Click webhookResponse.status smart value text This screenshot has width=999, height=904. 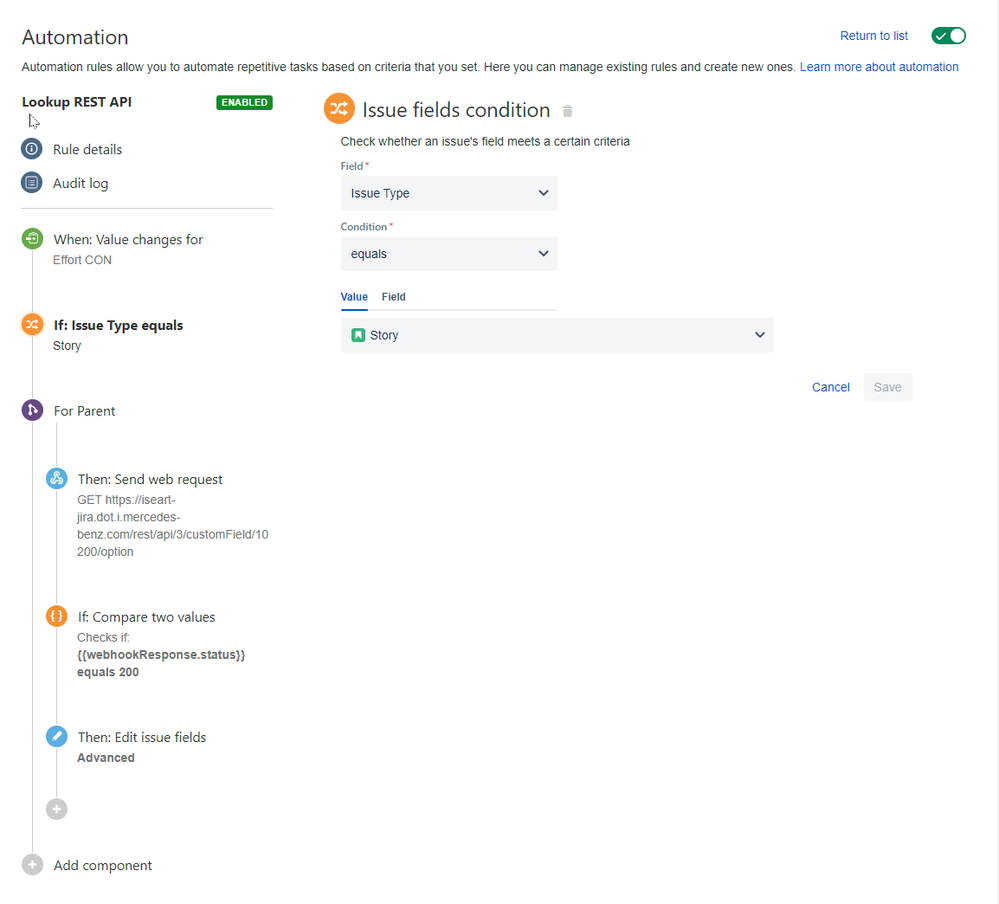click(161, 655)
